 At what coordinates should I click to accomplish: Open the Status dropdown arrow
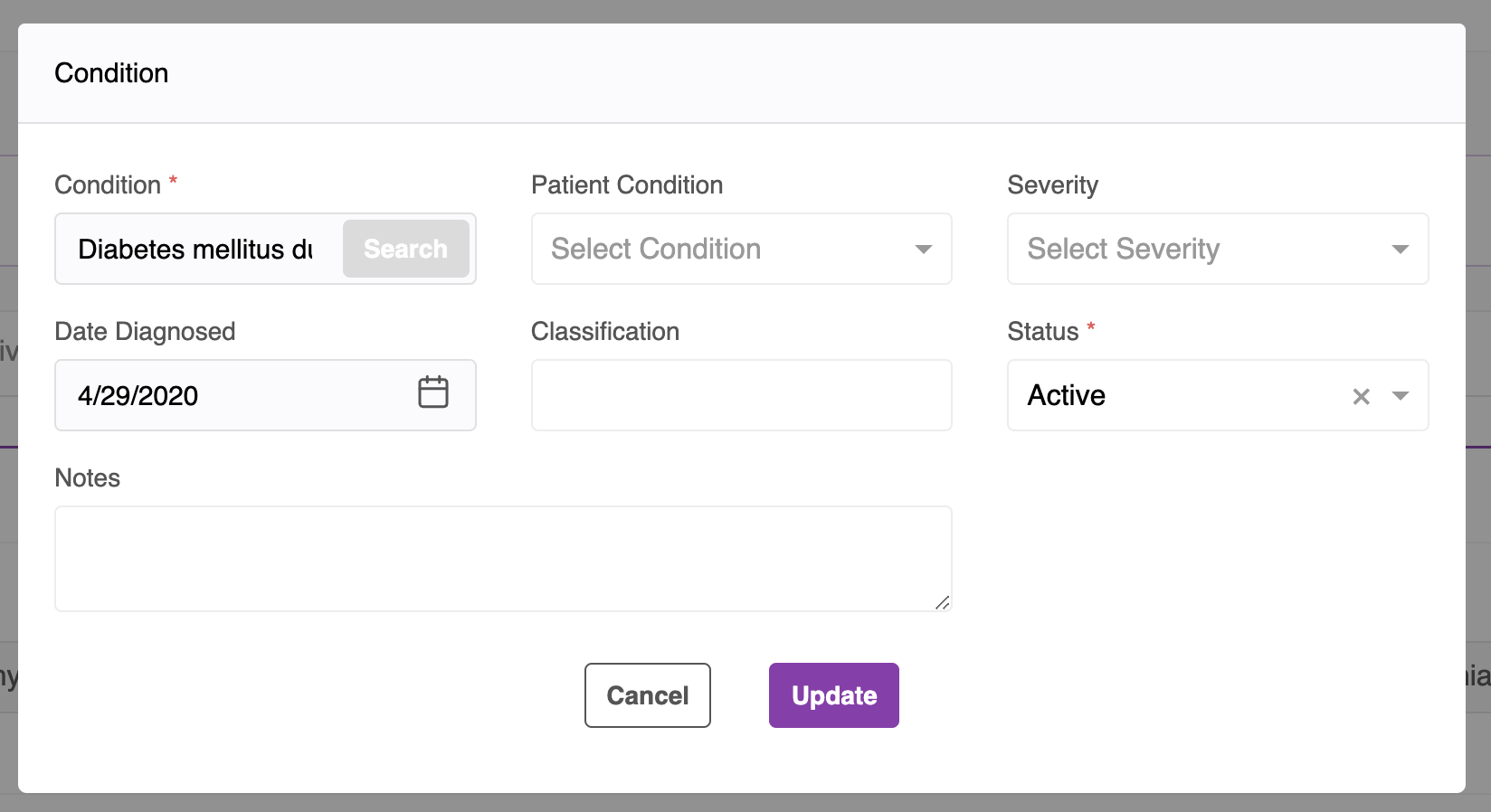(x=1400, y=396)
